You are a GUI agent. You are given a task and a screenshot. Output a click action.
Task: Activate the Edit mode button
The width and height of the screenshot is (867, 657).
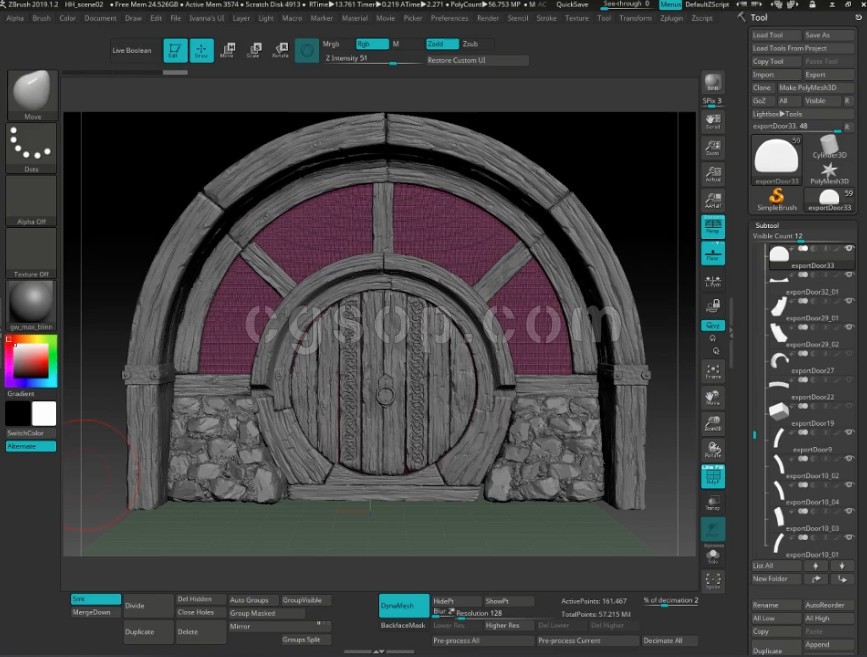point(175,51)
